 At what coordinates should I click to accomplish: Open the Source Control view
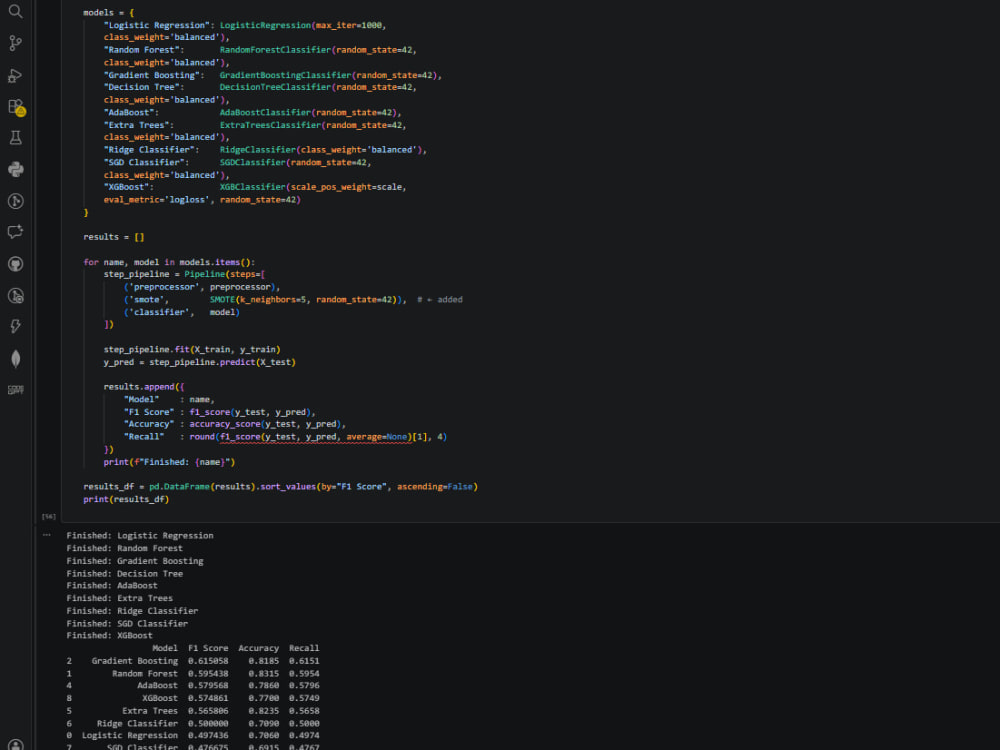coord(15,43)
